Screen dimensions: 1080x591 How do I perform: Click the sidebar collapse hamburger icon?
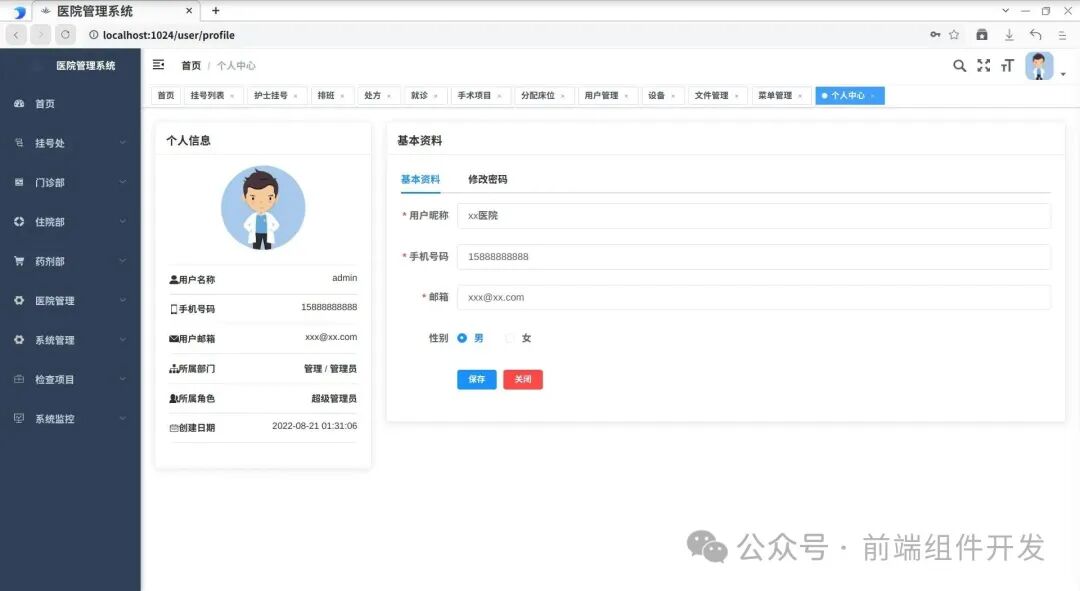click(157, 64)
